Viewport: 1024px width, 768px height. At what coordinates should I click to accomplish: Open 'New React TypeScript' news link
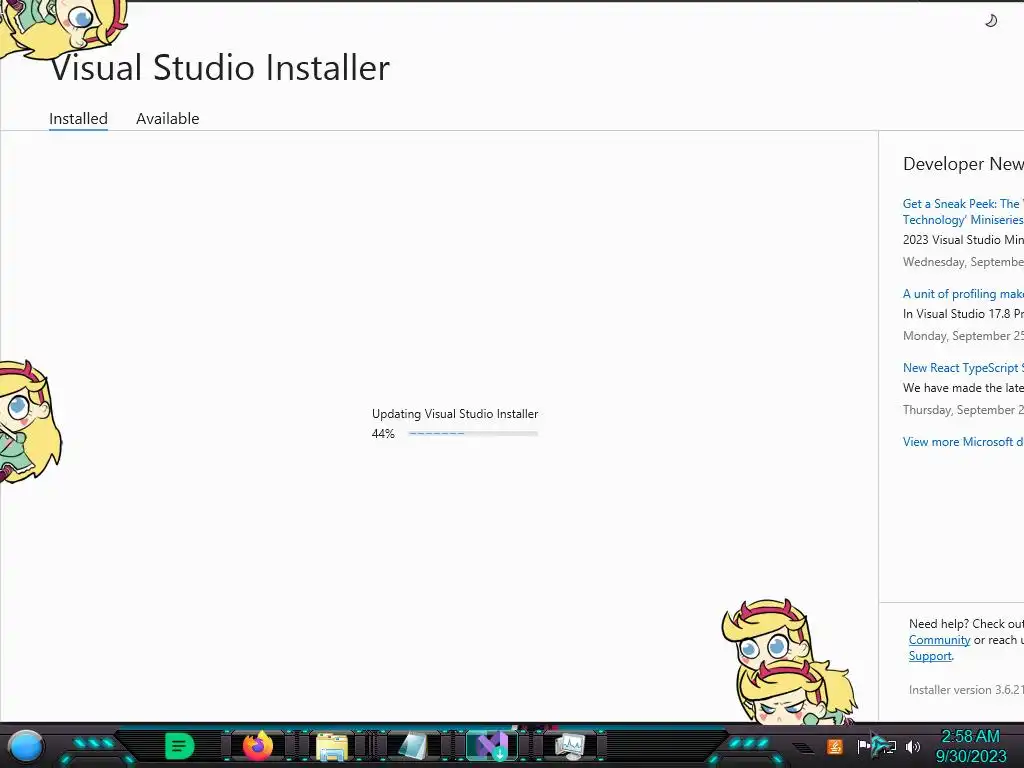tap(963, 368)
